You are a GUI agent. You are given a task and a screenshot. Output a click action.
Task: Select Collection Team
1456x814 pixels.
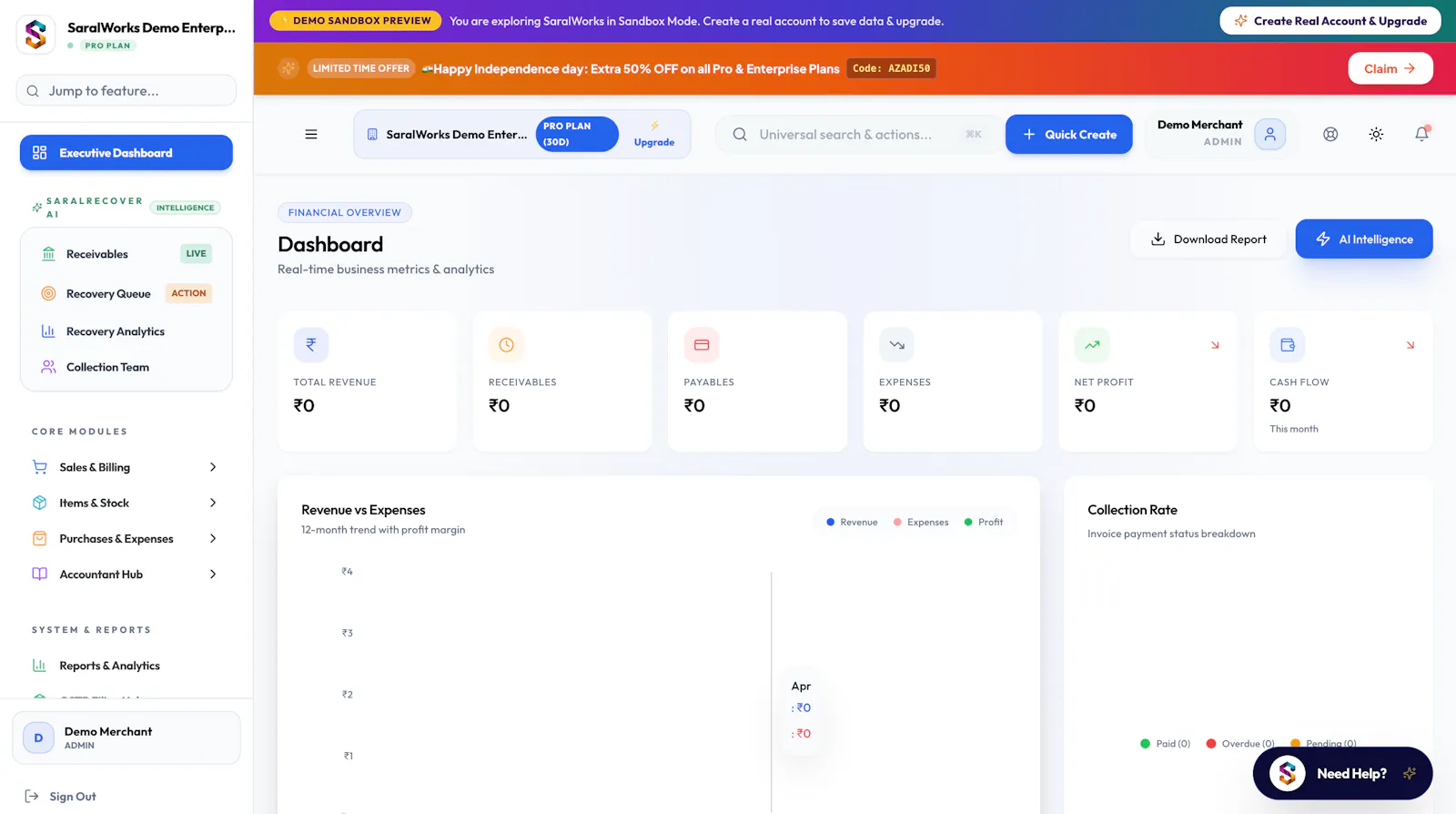(126, 367)
